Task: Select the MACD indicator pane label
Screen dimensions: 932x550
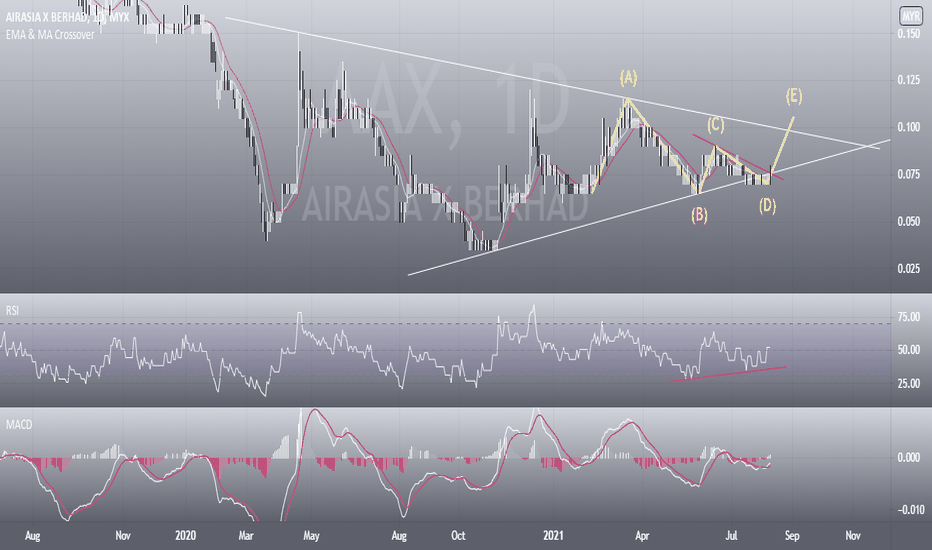Action: click(x=19, y=425)
